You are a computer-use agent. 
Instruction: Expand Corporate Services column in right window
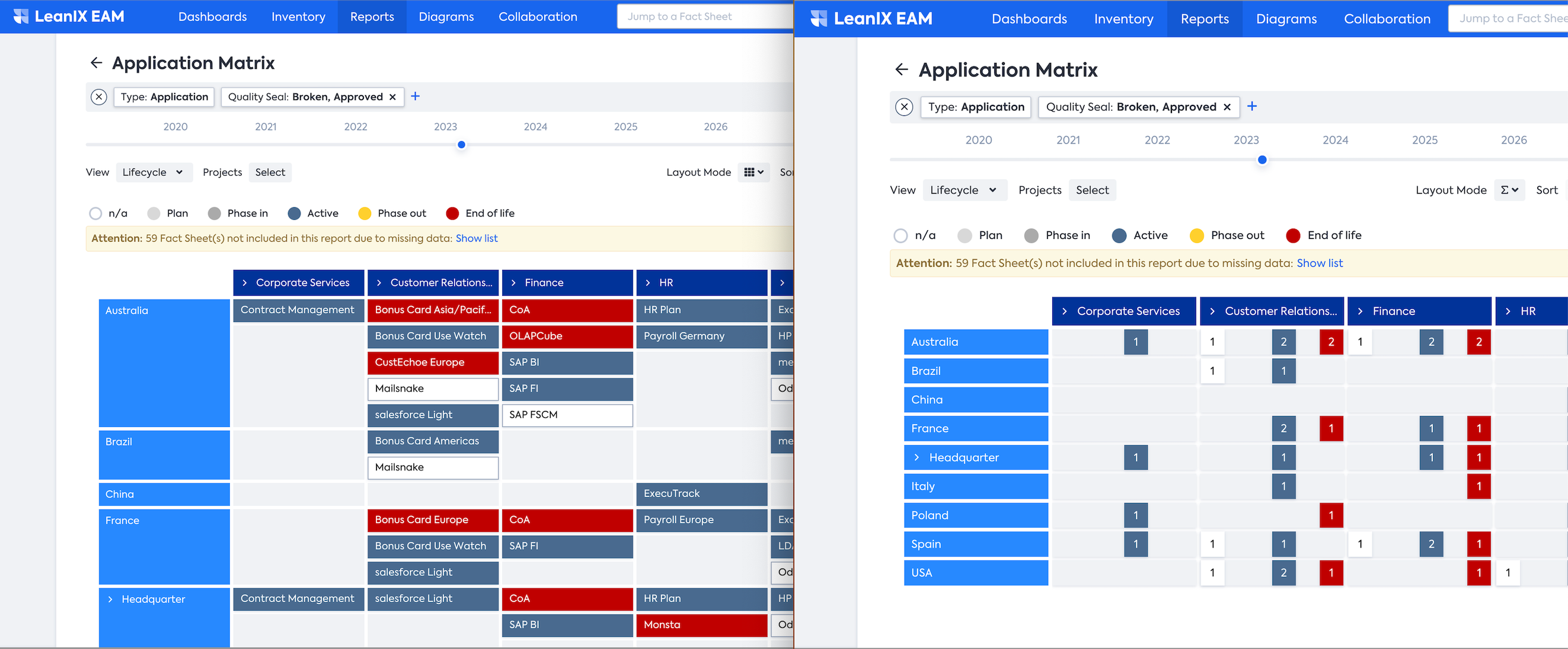1065,311
